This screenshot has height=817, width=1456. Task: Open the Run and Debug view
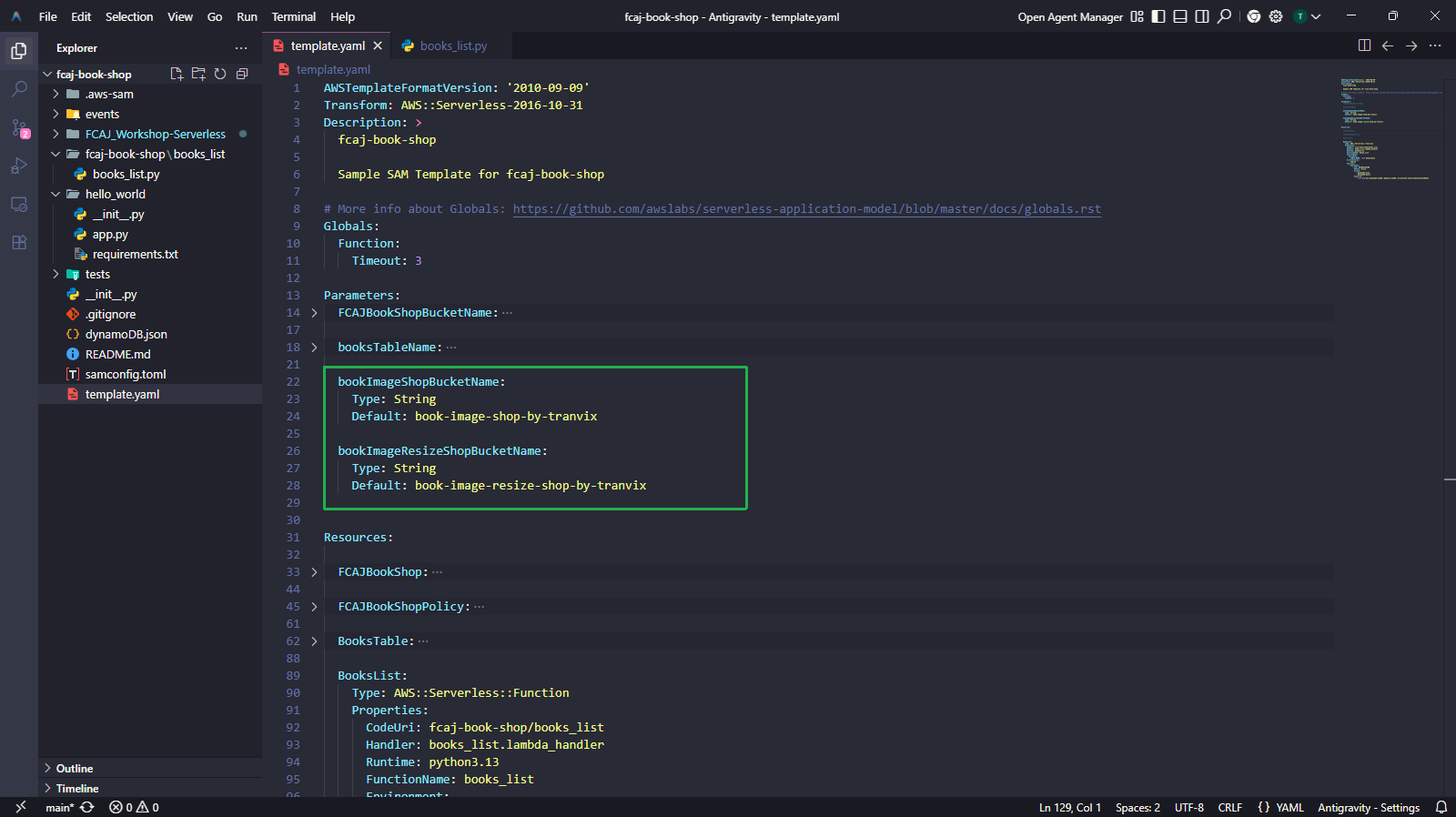coord(18,166)
